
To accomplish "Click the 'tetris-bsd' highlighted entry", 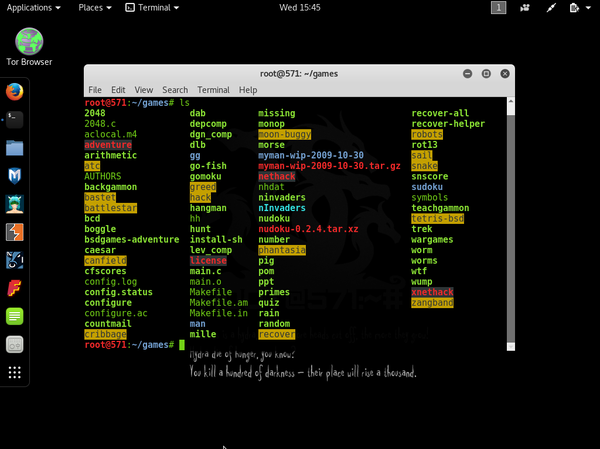I will [437, 219].
